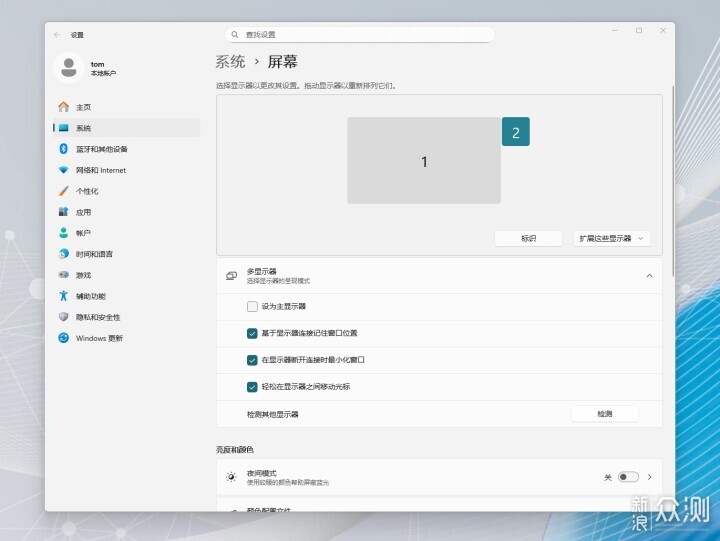Uncheck 基于显示器连接记住窗口位置
The width and height of the screenshot is (720, 541).
click(252, 333)
